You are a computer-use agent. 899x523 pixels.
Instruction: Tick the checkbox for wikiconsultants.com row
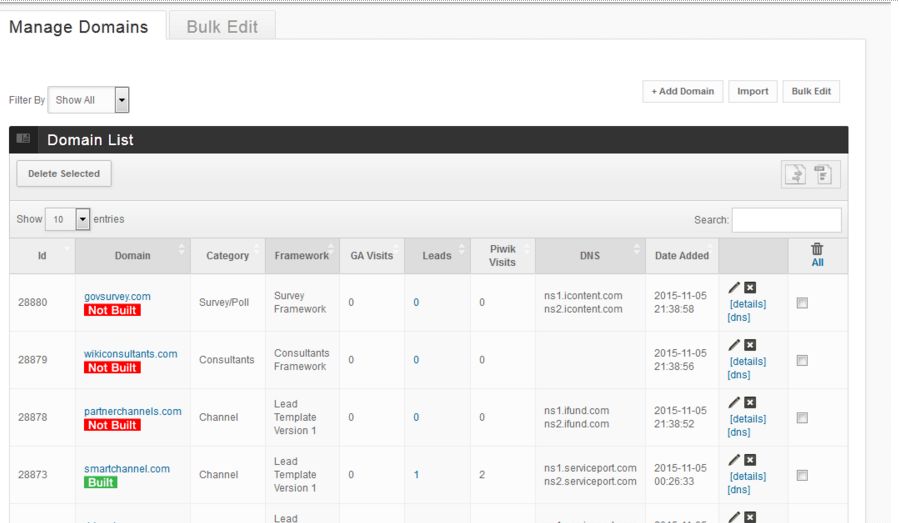click(802, 360)
